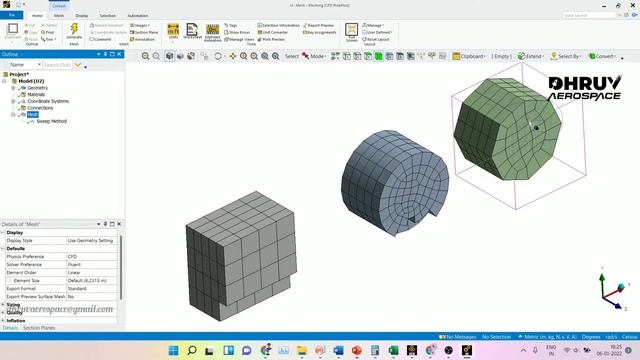Click the Physics Preference CFD value

pyautogui.click(x=91, y=256)
